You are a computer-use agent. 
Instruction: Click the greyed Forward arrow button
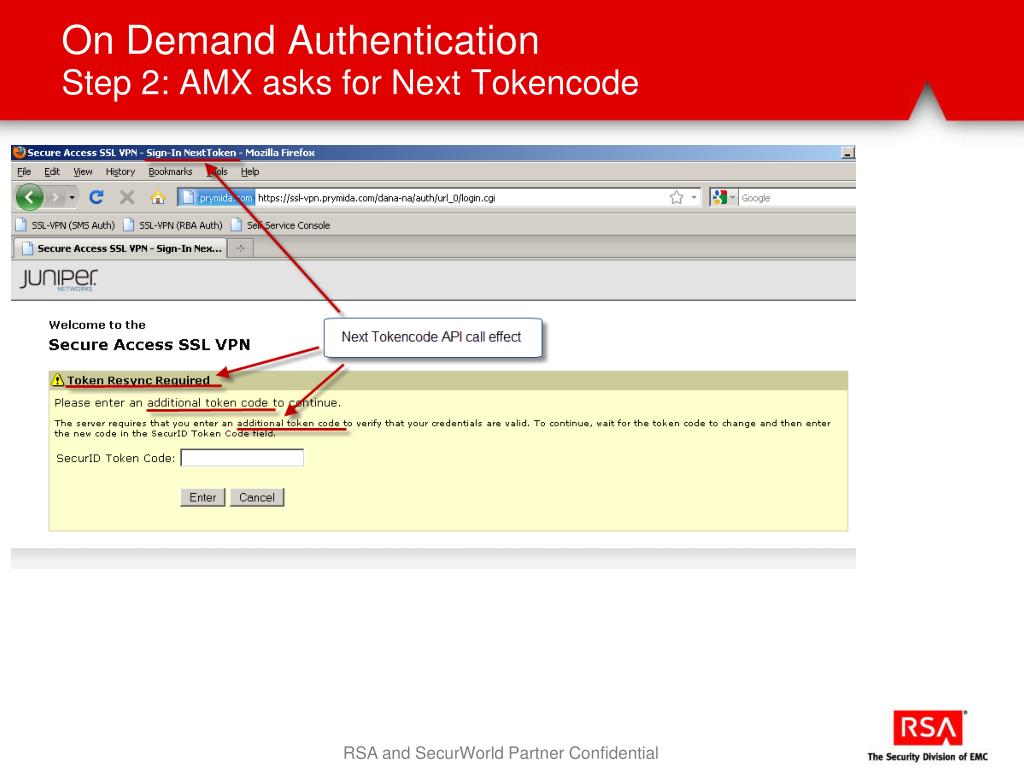56,197
